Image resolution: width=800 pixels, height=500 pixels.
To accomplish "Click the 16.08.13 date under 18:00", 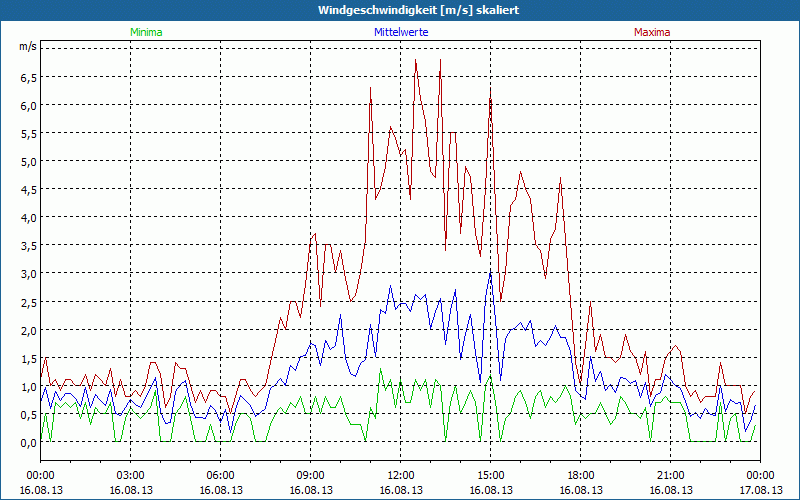I will 581,490.
